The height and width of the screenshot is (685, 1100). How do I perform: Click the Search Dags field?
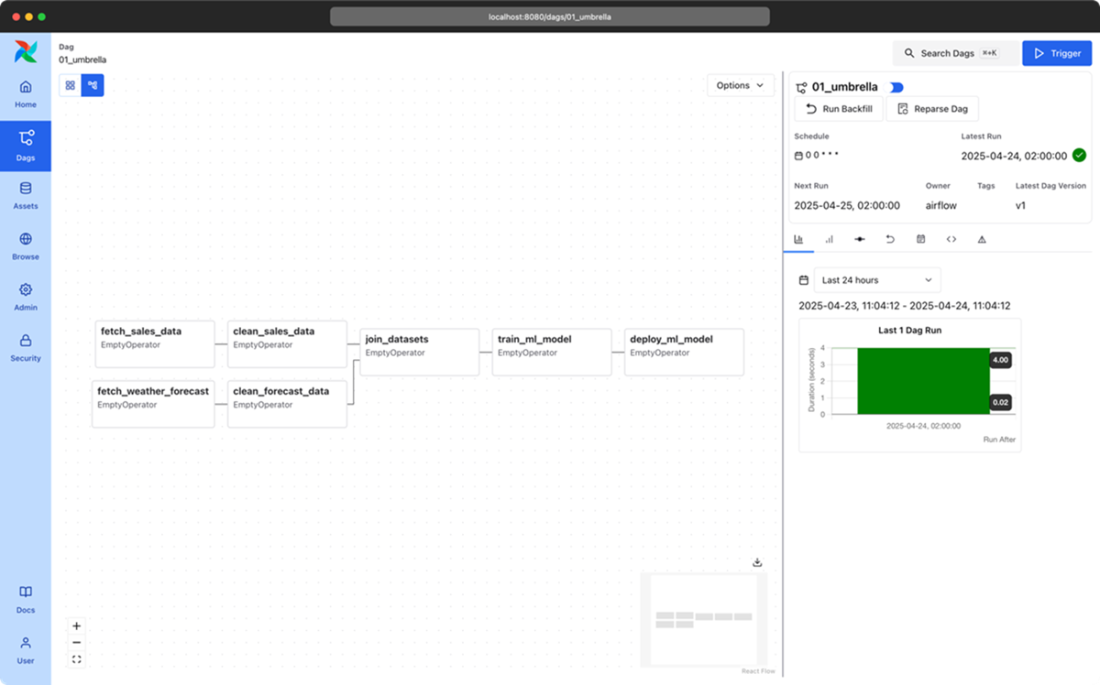point(955,53)
